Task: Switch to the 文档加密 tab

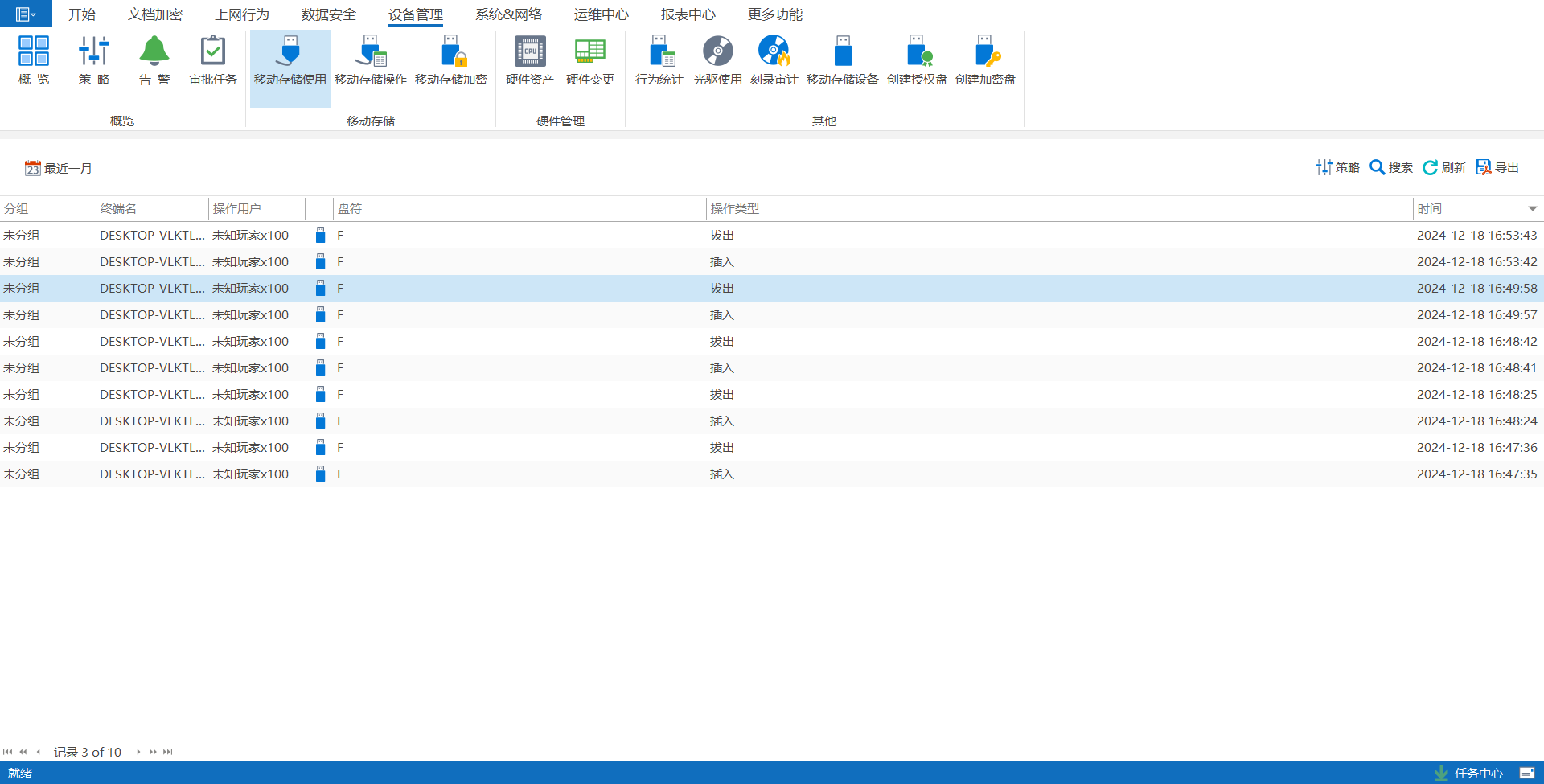Action: 154,14
